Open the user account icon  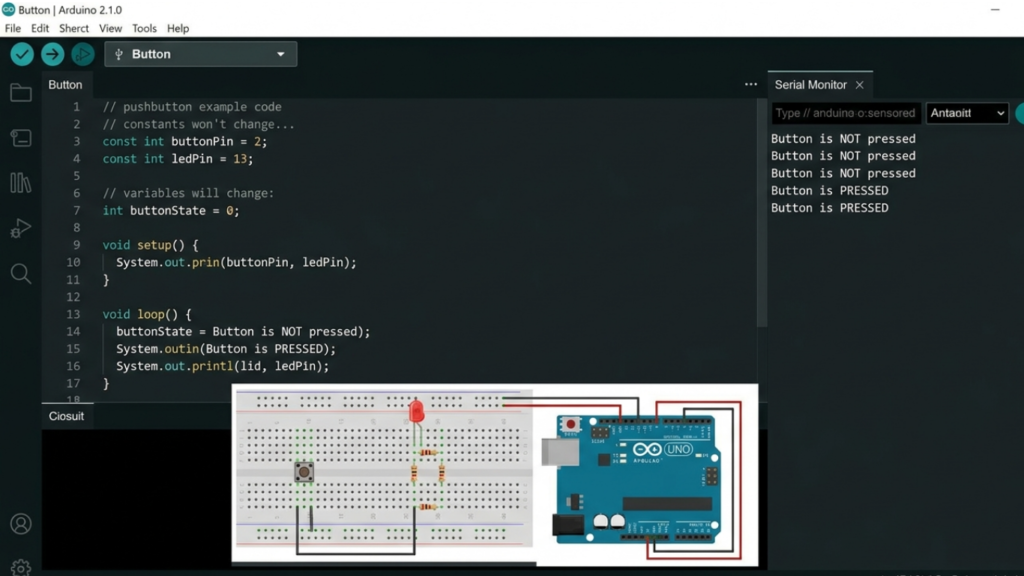pos(21,524)
